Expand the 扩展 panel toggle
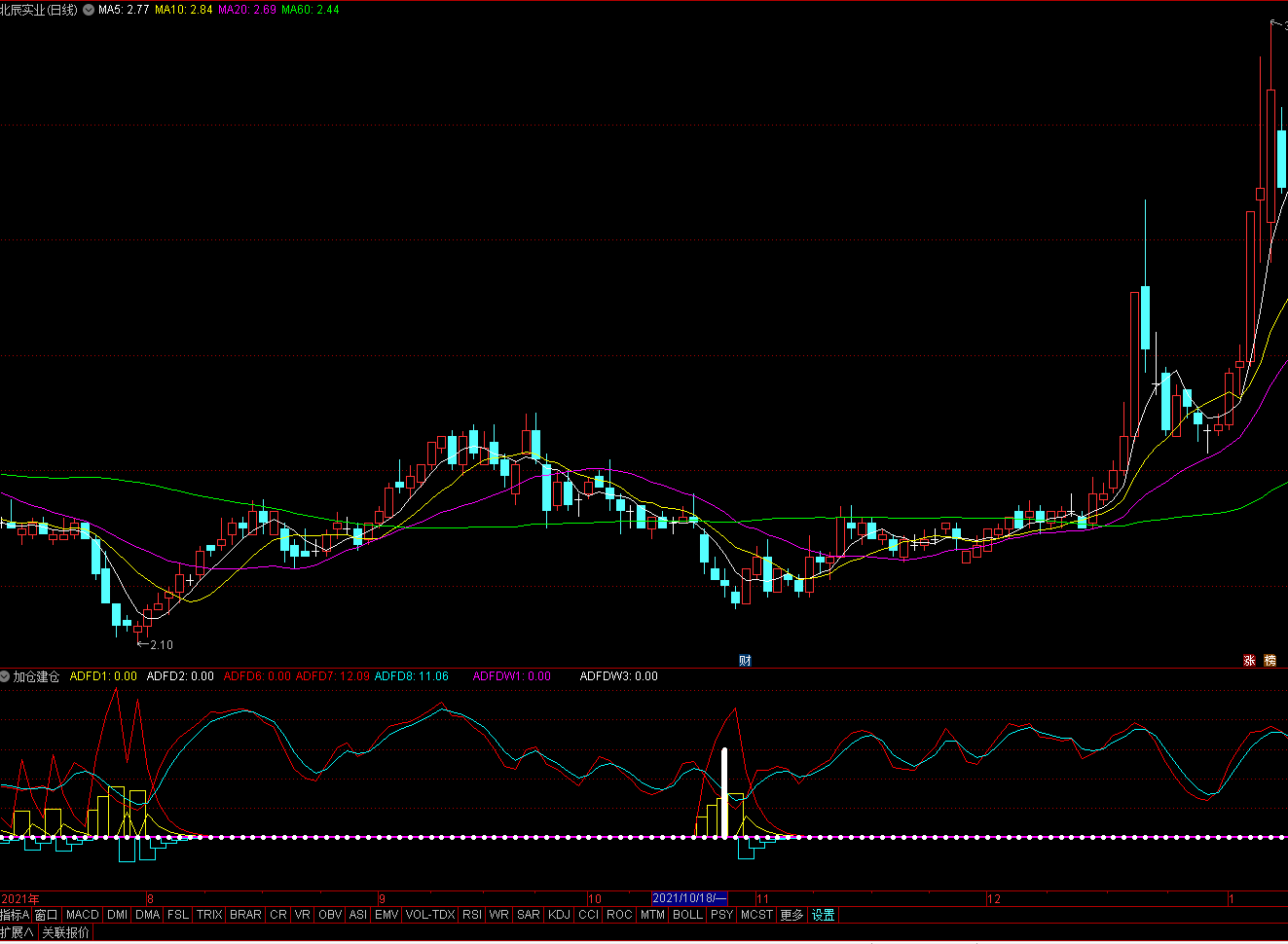The image size is (1288, 944). (x=18, y=932)
